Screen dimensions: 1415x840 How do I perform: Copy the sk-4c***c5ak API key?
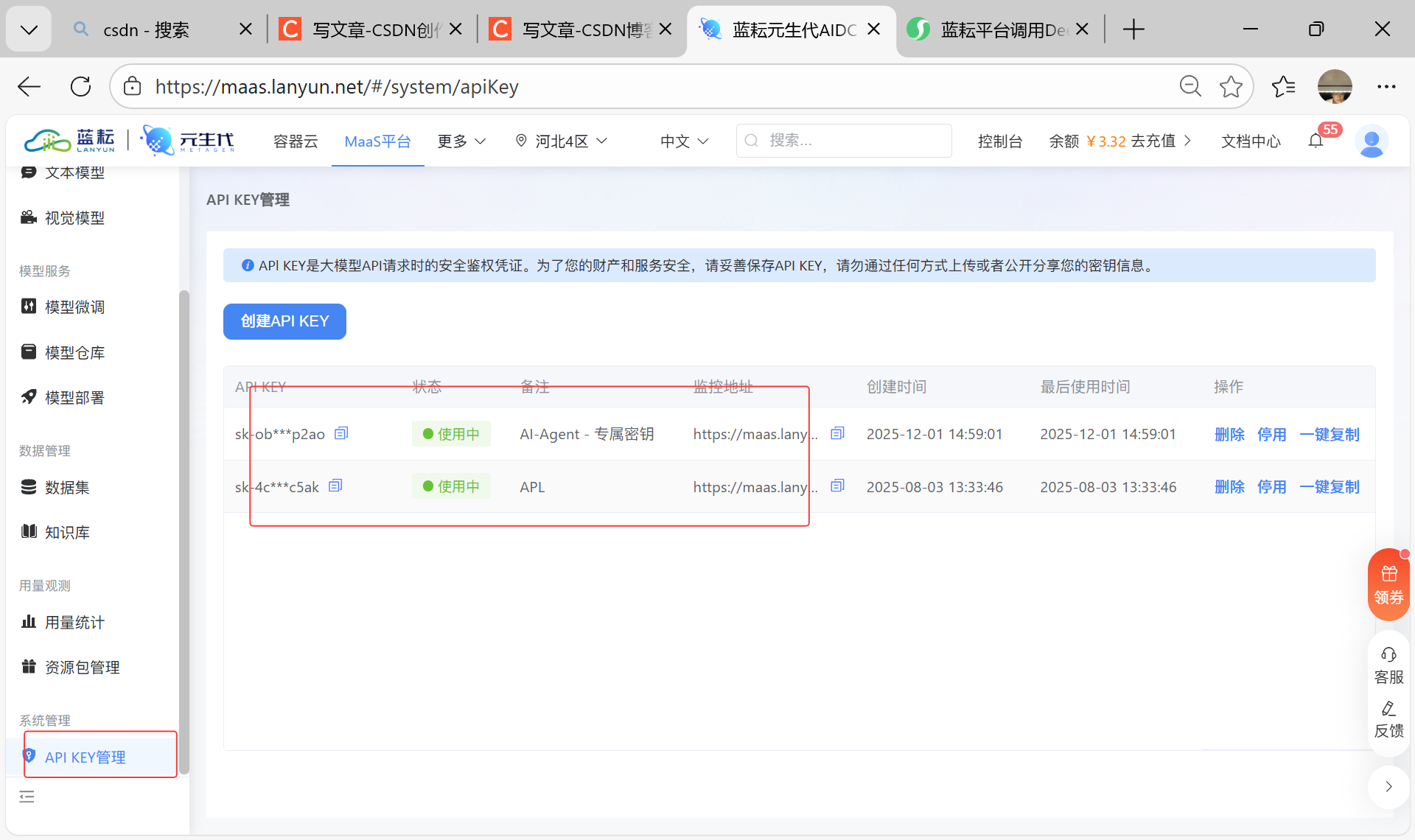click(335, 486)
